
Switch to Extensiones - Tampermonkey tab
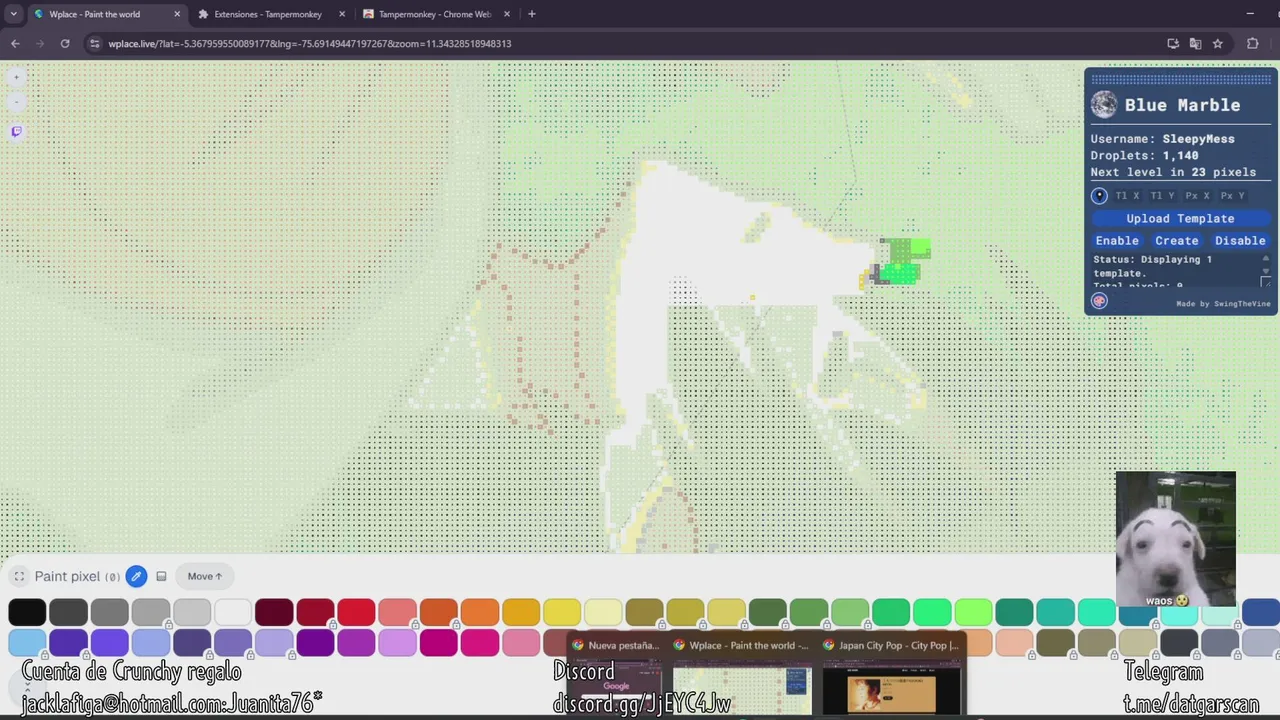pyautogui.click(x=268, y=14)
